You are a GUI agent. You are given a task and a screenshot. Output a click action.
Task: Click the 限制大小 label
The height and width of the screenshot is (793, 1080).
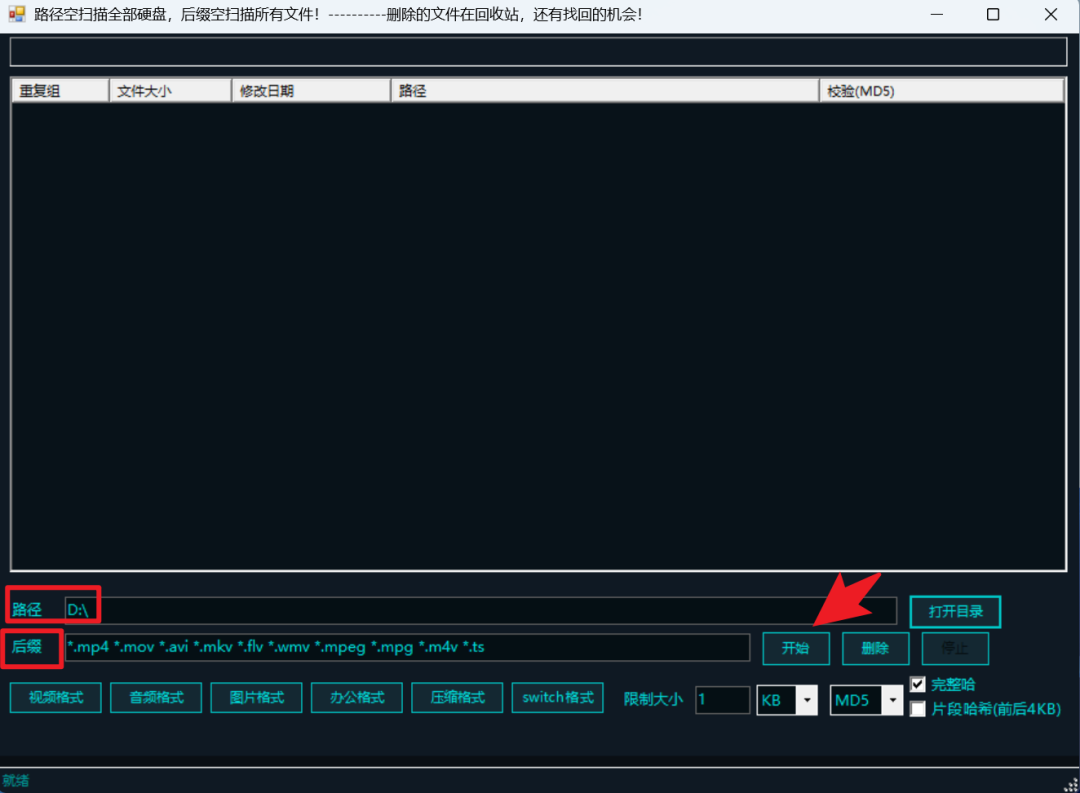653,699
